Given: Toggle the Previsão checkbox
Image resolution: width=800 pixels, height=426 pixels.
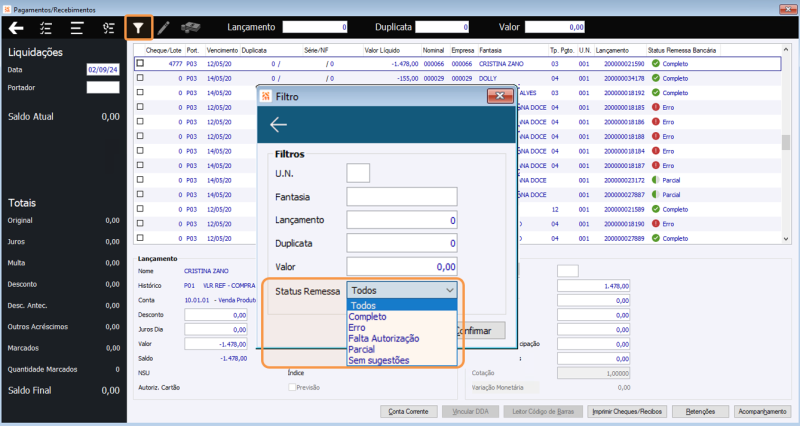Looking at the screenshot, I should pyautogui.click(x=292, y=387).
